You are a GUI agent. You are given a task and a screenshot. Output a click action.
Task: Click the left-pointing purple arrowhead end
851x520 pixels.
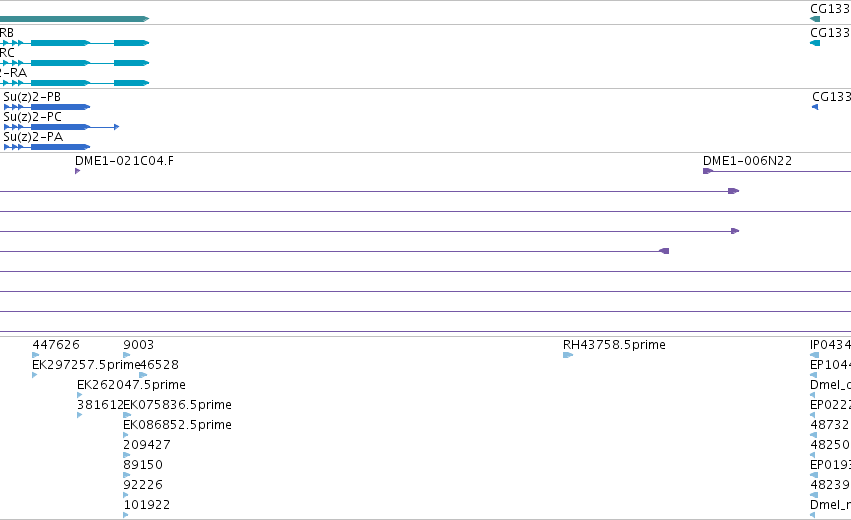click(664, 251)
